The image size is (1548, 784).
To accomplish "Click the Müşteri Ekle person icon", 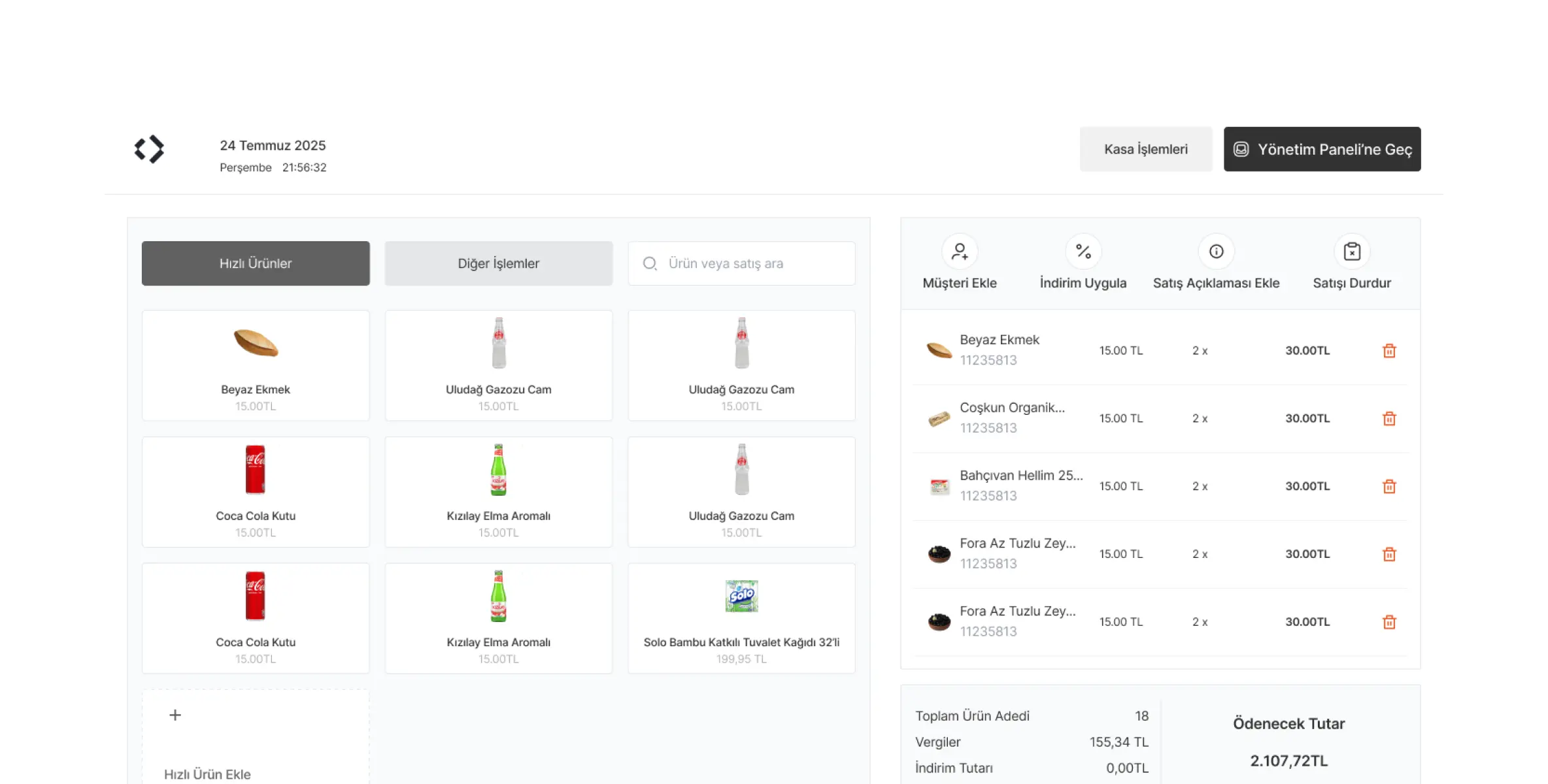I will coord(959,252).
